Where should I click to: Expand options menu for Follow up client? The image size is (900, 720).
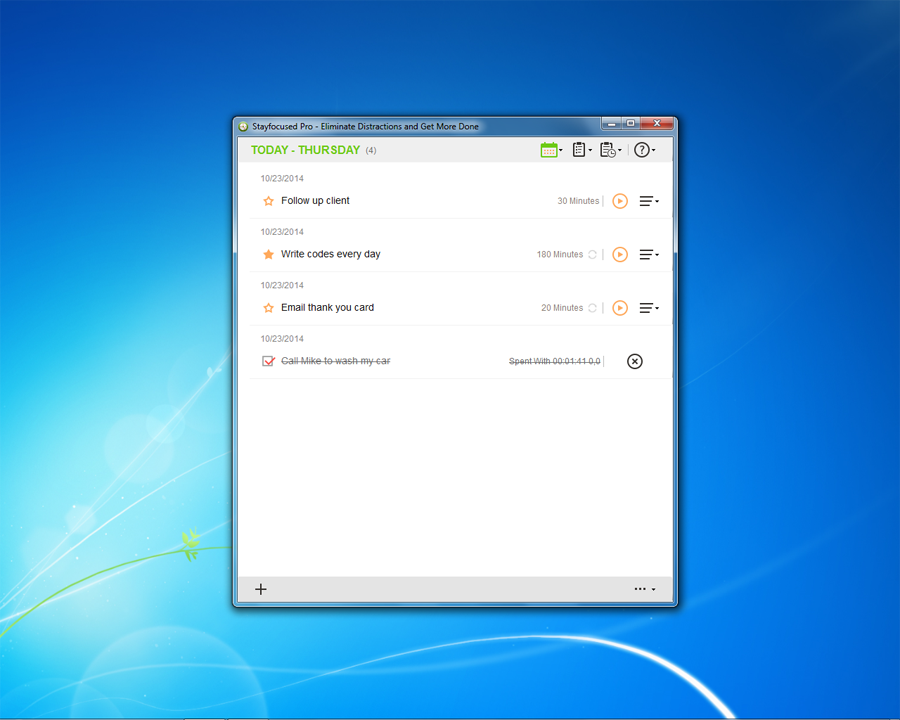click(649, 201)
